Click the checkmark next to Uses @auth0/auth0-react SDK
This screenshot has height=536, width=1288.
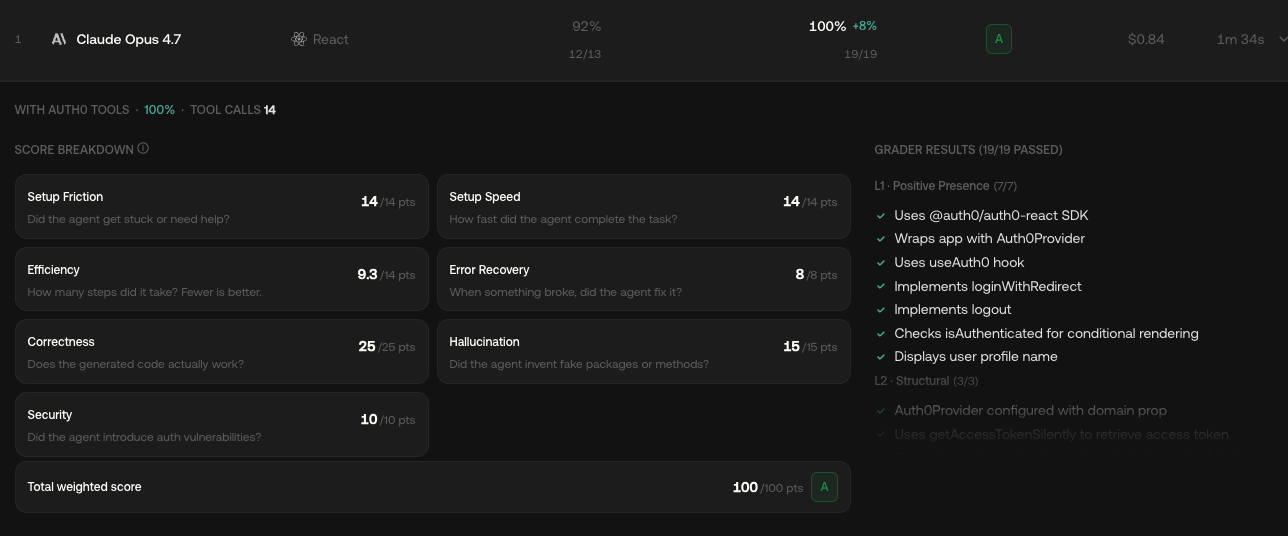[x=881, y=215]
